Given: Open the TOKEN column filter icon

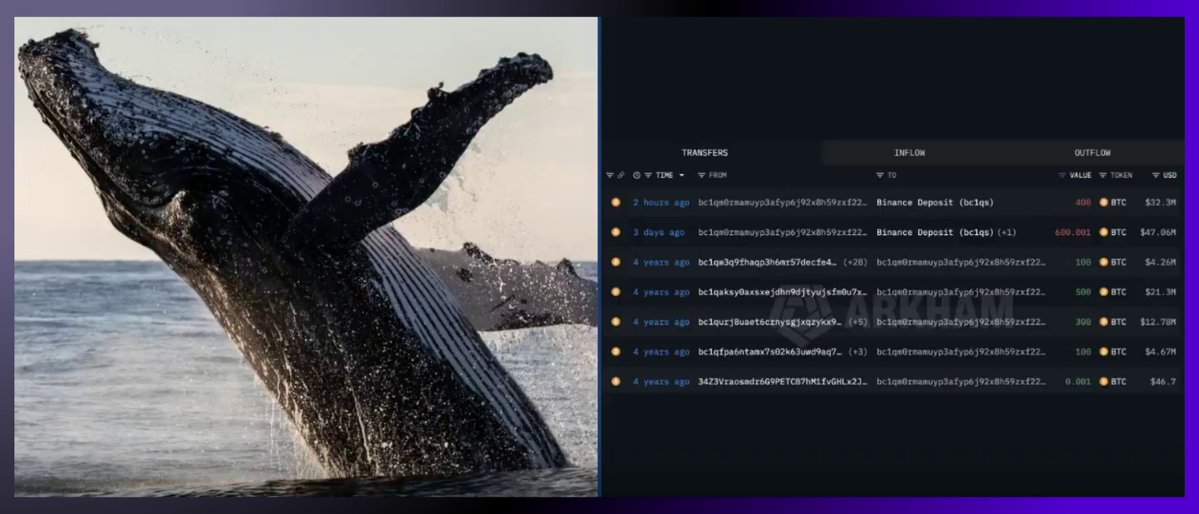Looking at the screenshot, I should point(1103,175).
